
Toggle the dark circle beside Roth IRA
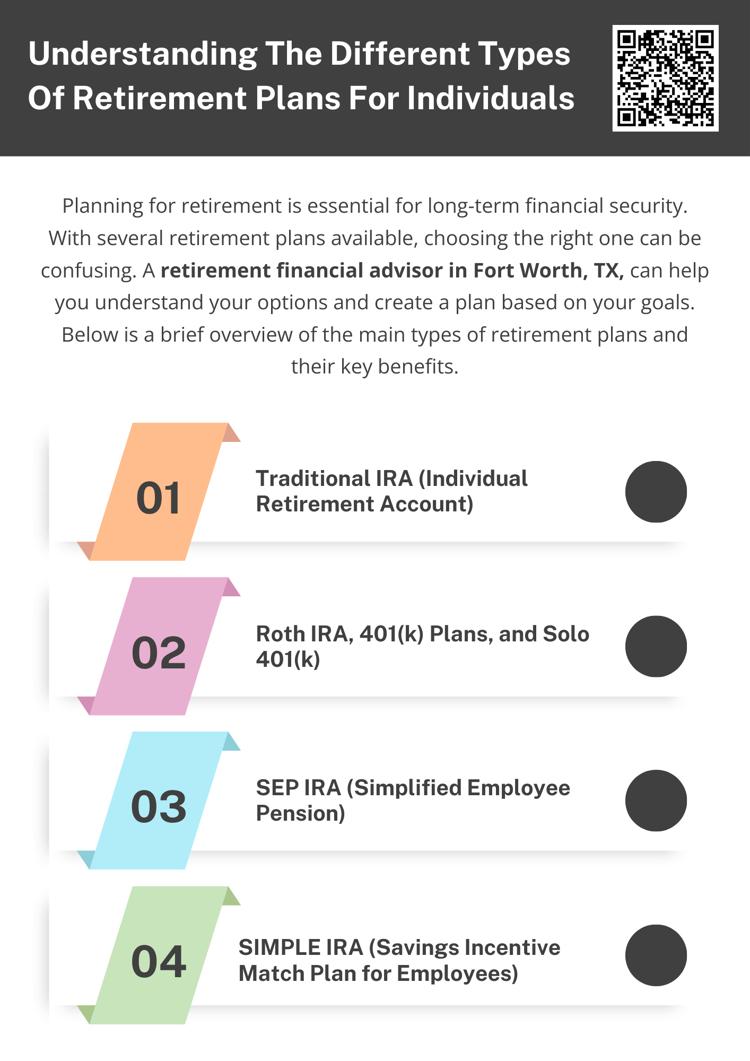pos(656,646)
